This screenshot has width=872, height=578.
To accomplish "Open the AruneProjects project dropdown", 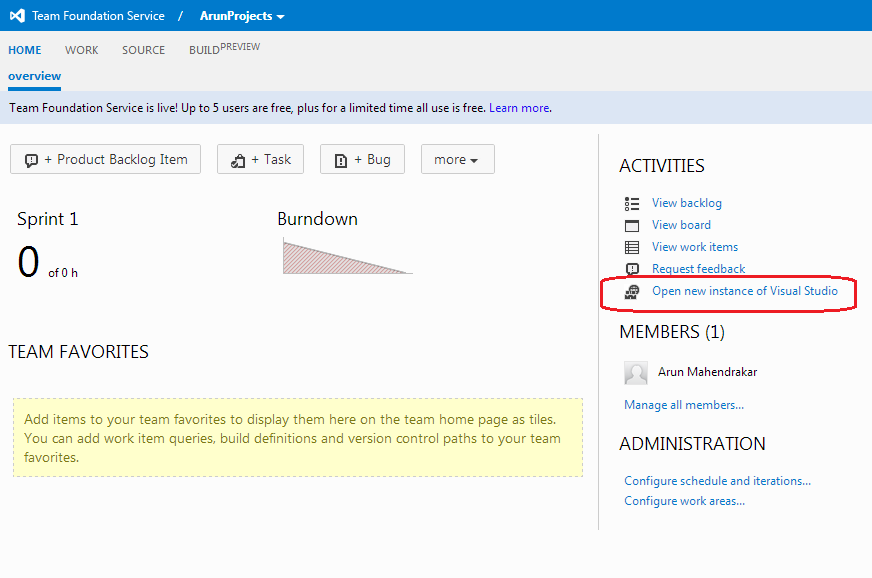I will click(x=242, y=16).
